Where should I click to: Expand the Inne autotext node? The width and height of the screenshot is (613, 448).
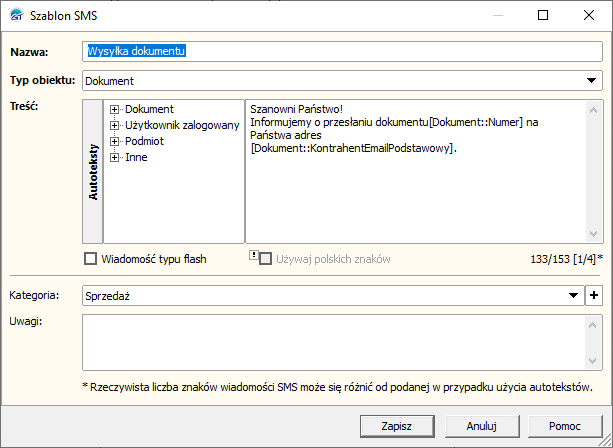115,157
